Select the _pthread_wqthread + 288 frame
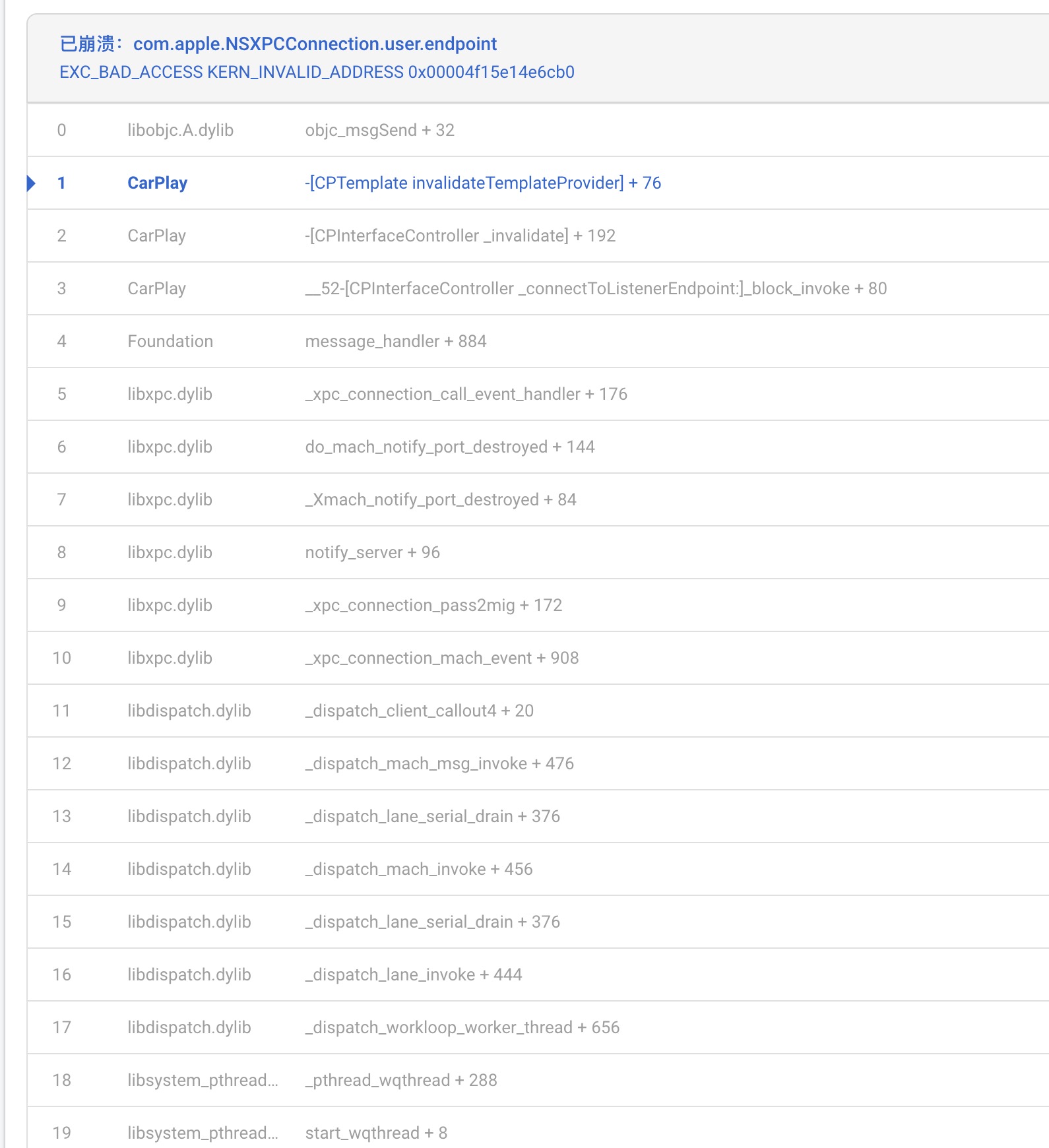This screenshot has width=1049, height=1148. pyautogui.click(x=400, y=1080)
